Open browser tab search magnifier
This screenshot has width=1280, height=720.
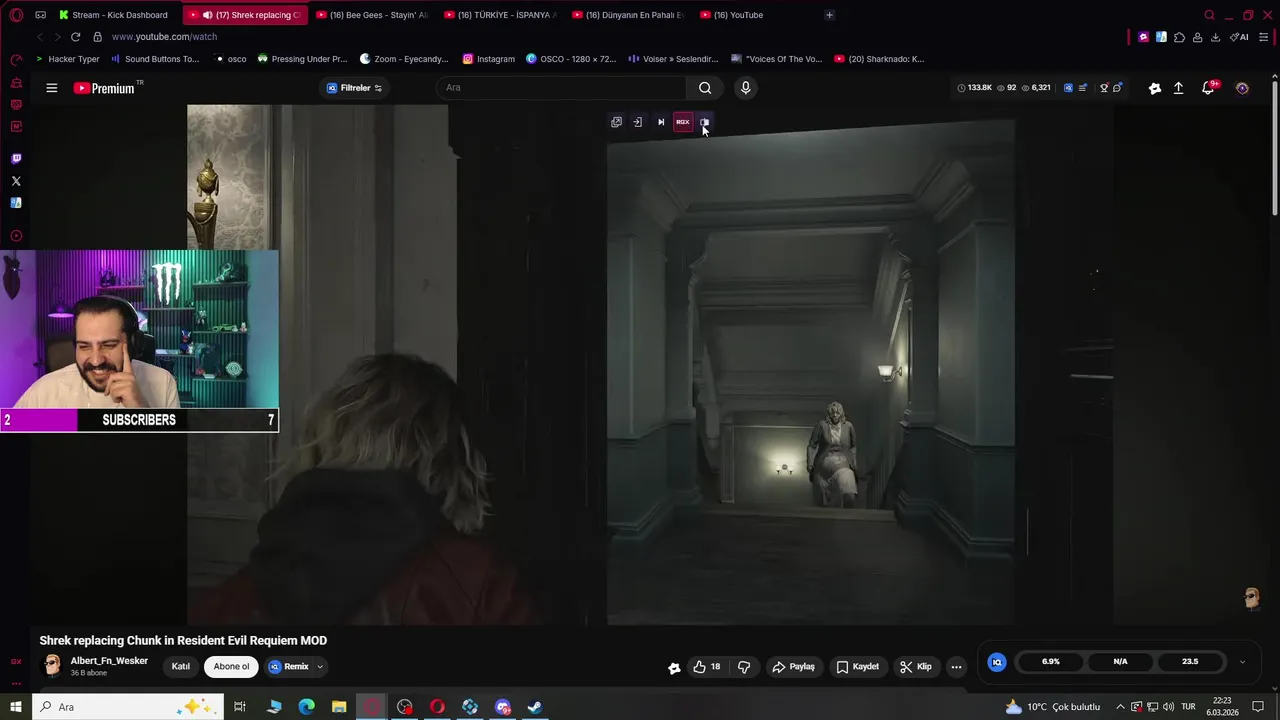pyautogui.click(x=1209, y=15)
